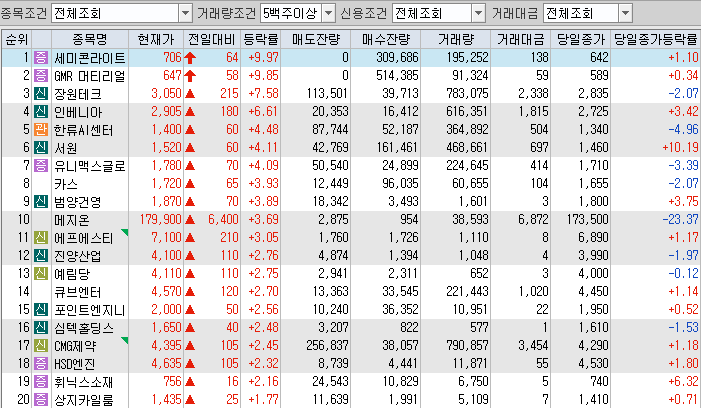Click the 매도잔량 column header
This screenshot has height=408, width=701.
pyautogui.click(x=316, y=39)
